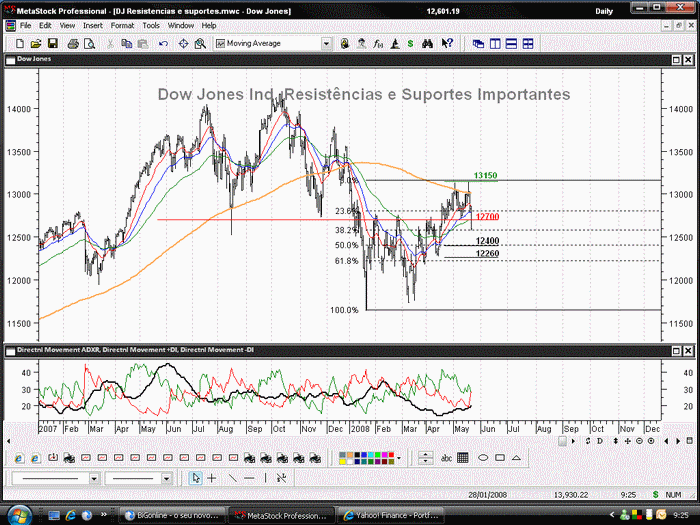Save the chart with the floppy disk icon

point(53,44)
